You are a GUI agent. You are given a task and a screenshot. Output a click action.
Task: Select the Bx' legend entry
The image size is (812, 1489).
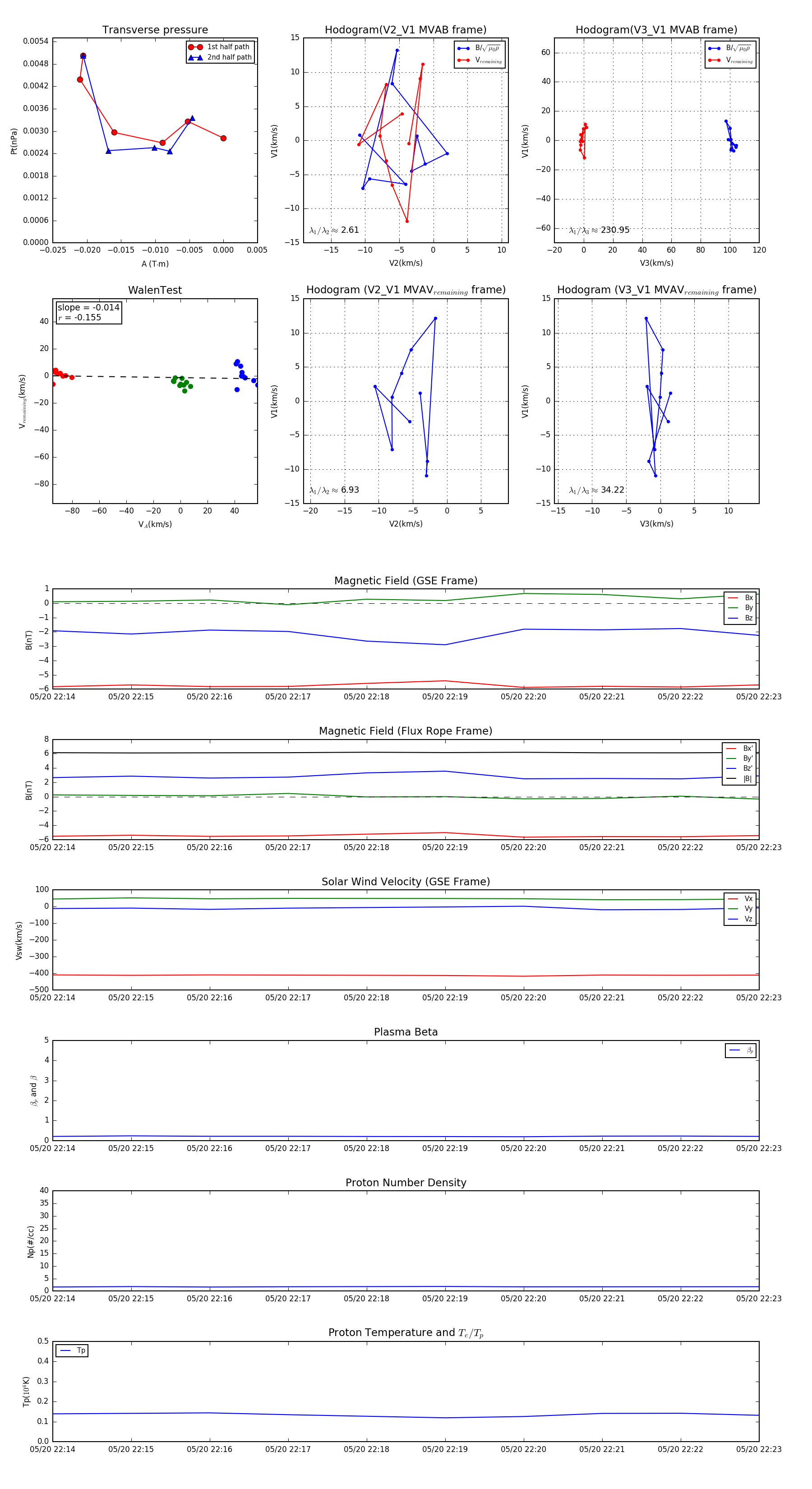pos(740,748)
